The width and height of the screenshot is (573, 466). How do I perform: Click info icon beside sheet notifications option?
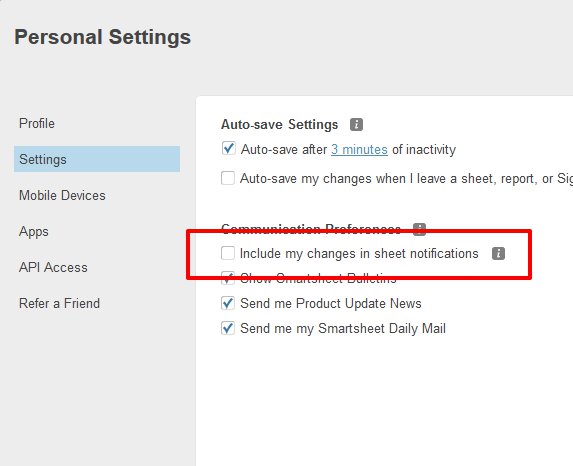pyautogui.click(x=498, y=253)
